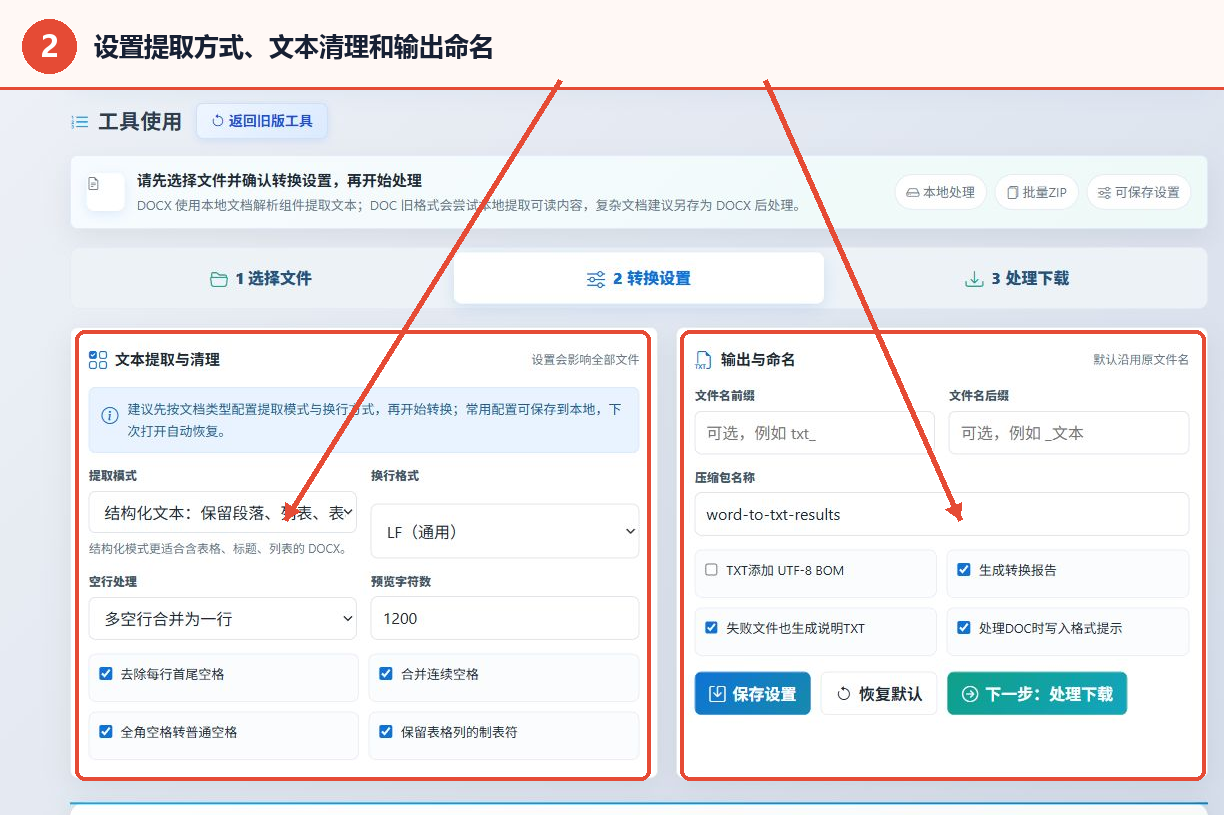This screenshot has height=815, width=1224.
Task: Click the 设置会影响全部文件 text
Action: pyautogui.click(x=585, y=360)
